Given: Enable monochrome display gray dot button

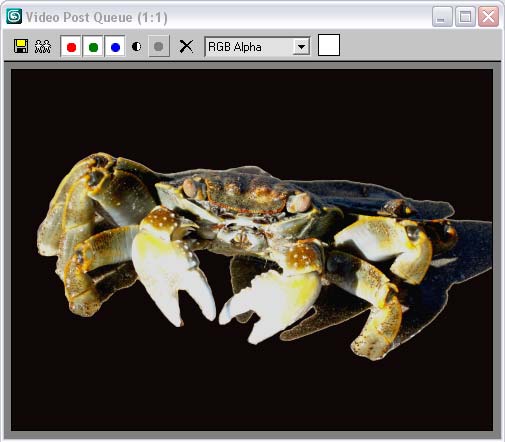Looking at the screenshot, I should point(159,46).
